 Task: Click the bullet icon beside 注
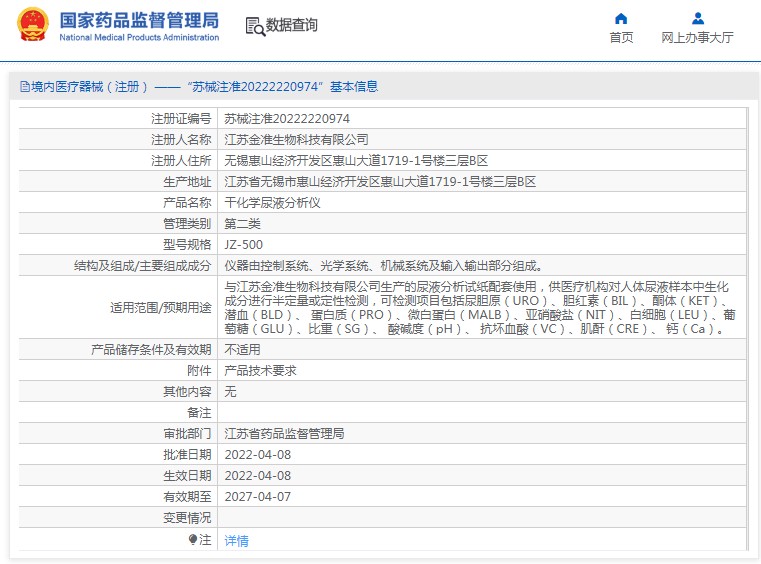(193, 539)
